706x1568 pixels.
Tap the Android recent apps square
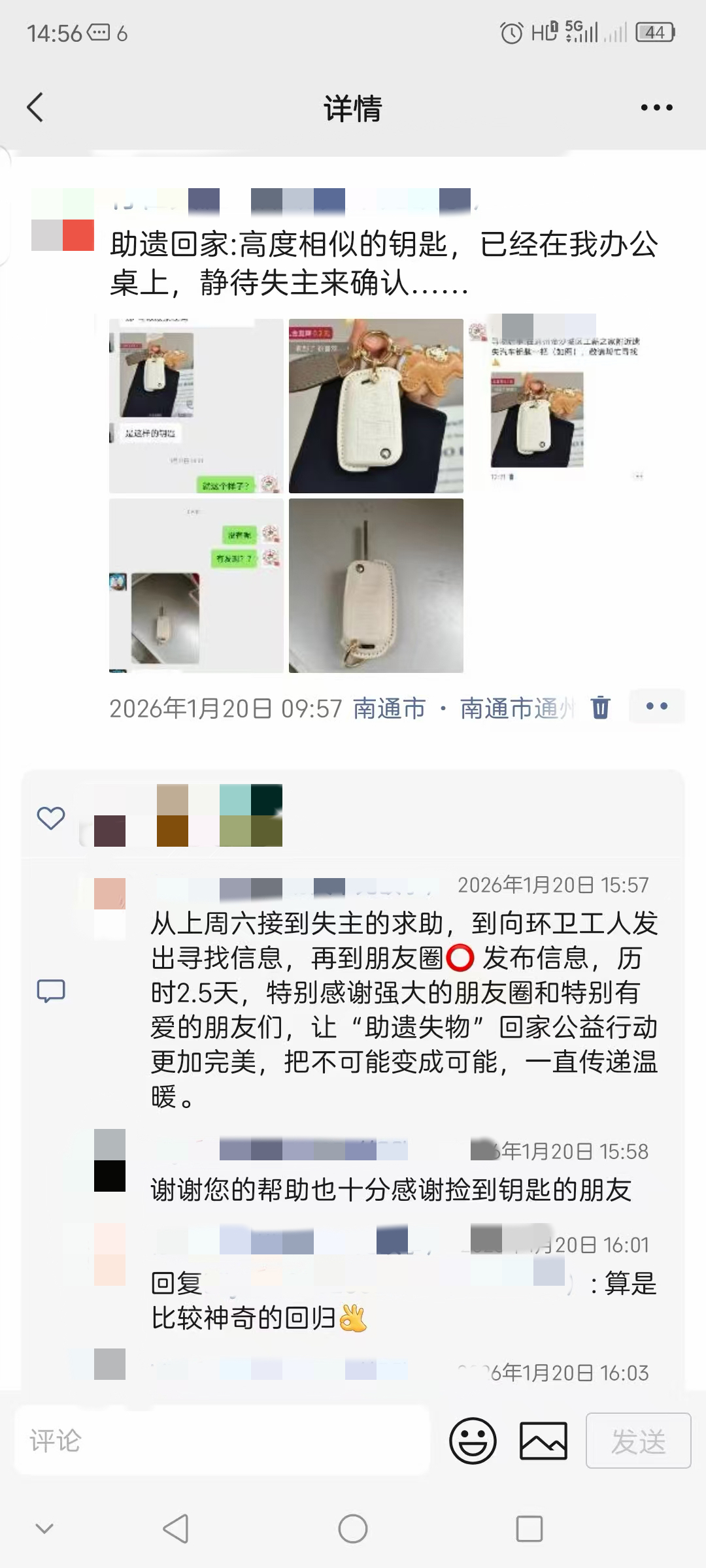[x=529, y=1529]
